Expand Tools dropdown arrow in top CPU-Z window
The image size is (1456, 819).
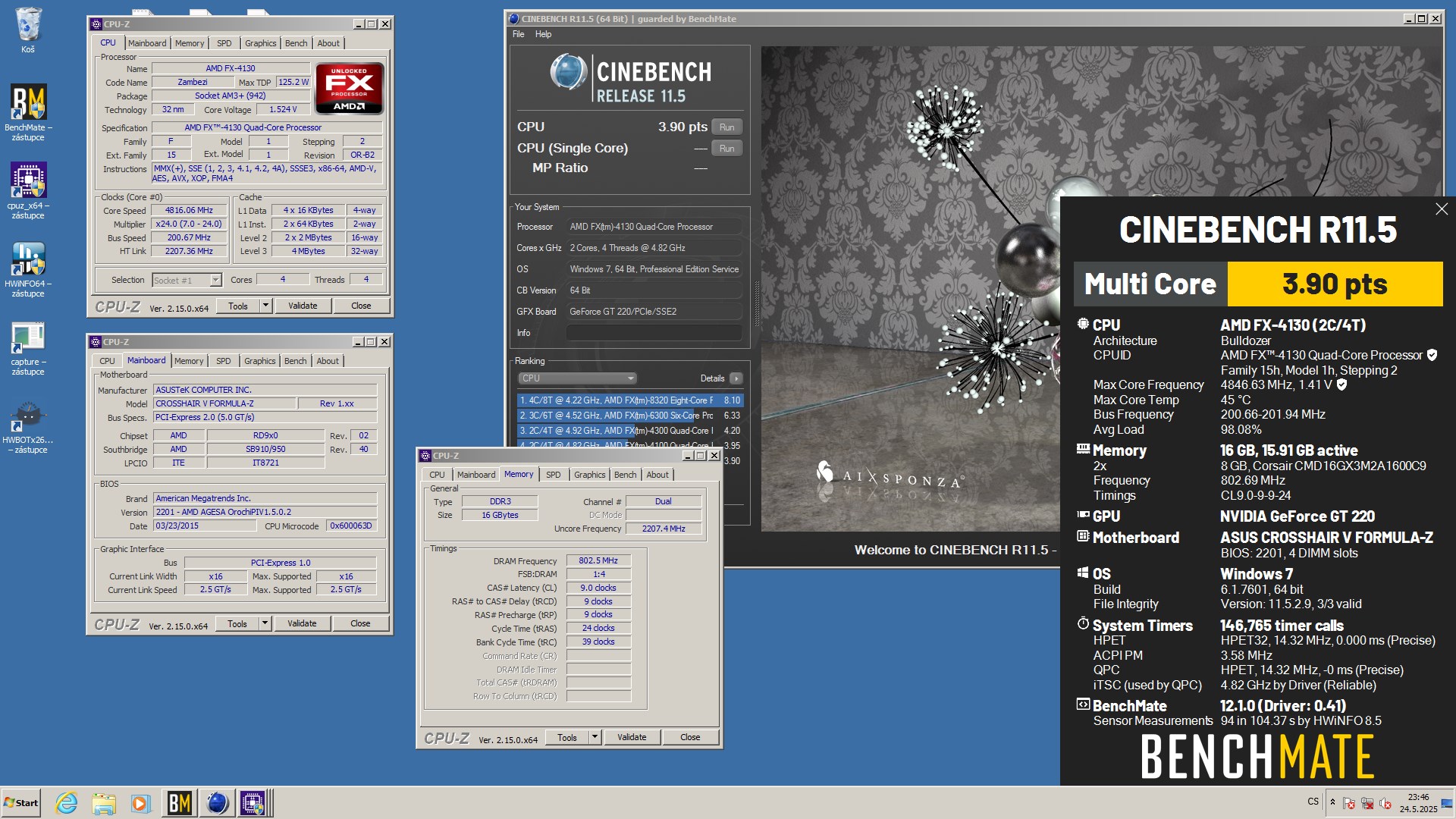tap(265, 306)
